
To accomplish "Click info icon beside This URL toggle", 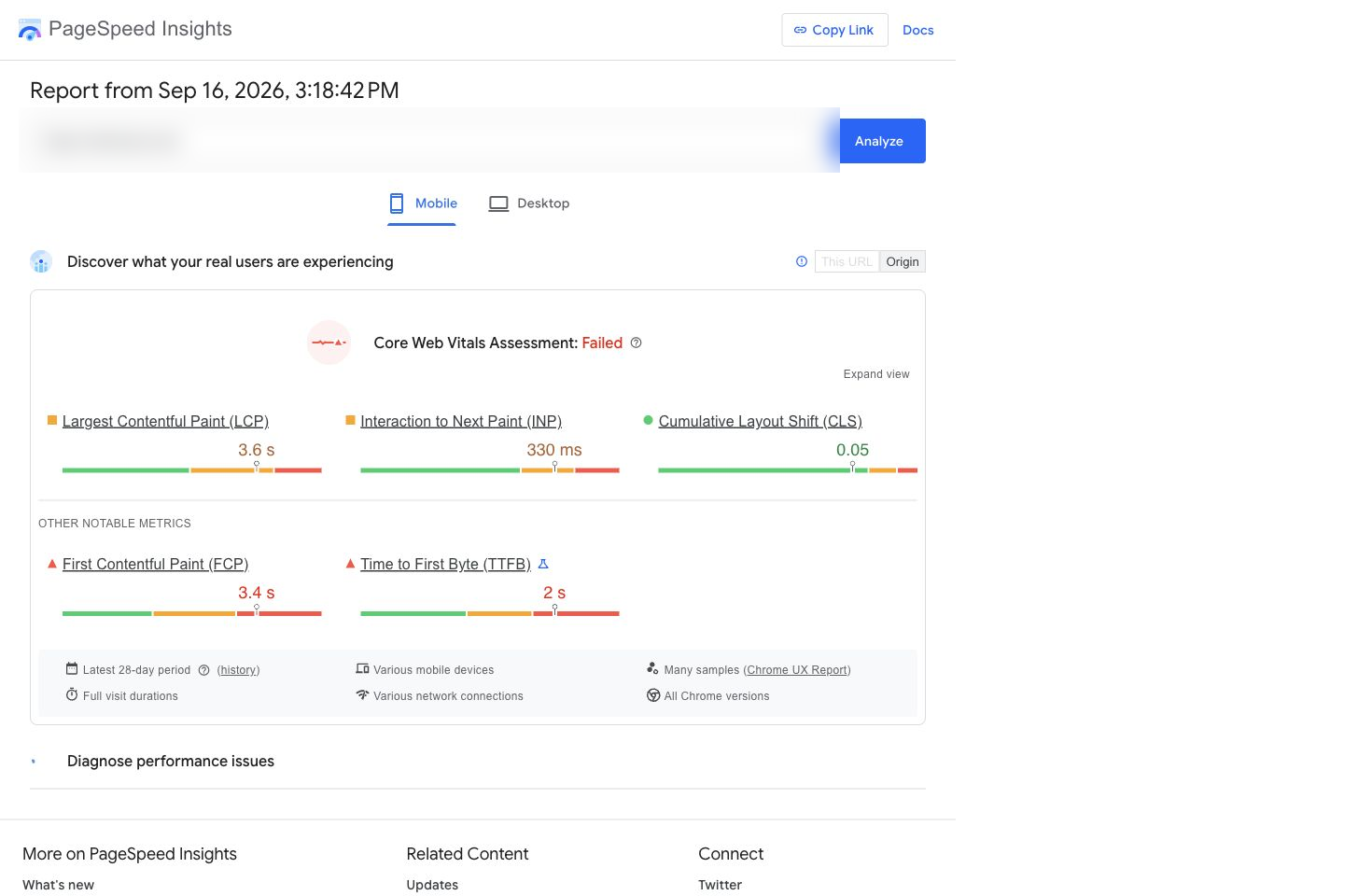I will click(x=801, y=261).
